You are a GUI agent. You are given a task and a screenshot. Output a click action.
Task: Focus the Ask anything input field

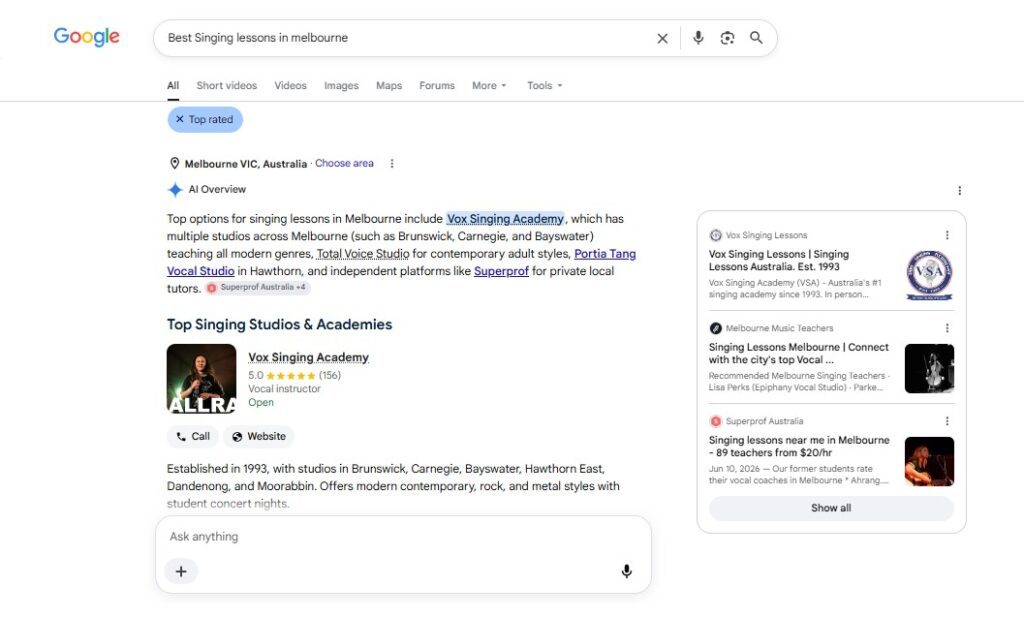pyautogui.click(x=403, y=536)
